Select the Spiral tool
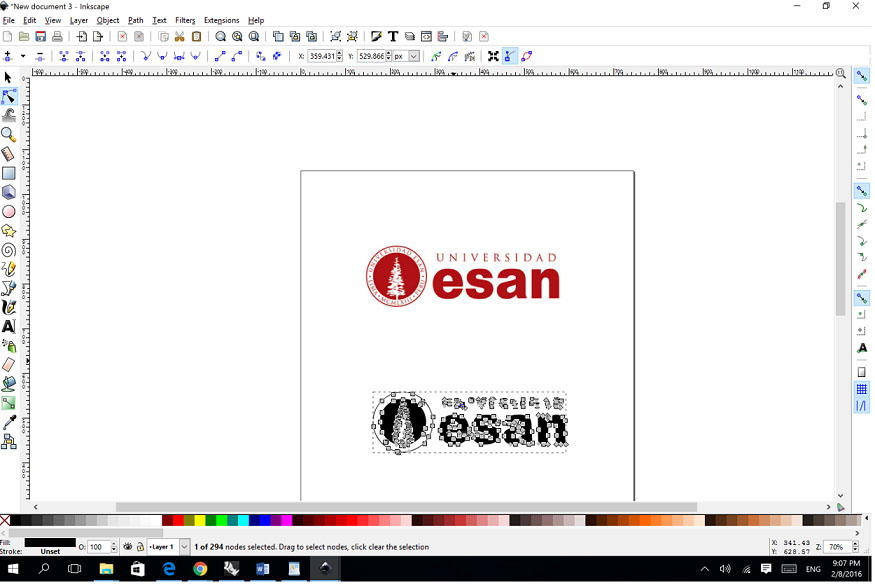Viewport: 875px width, 585px height. pyautogui.click(x=8, y=250)
